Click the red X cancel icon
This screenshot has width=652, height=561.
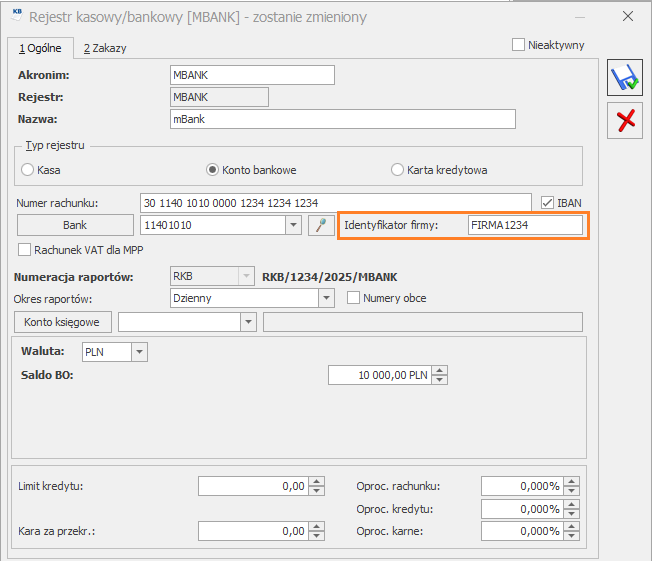pyautogui.click(x=626, y=121)
